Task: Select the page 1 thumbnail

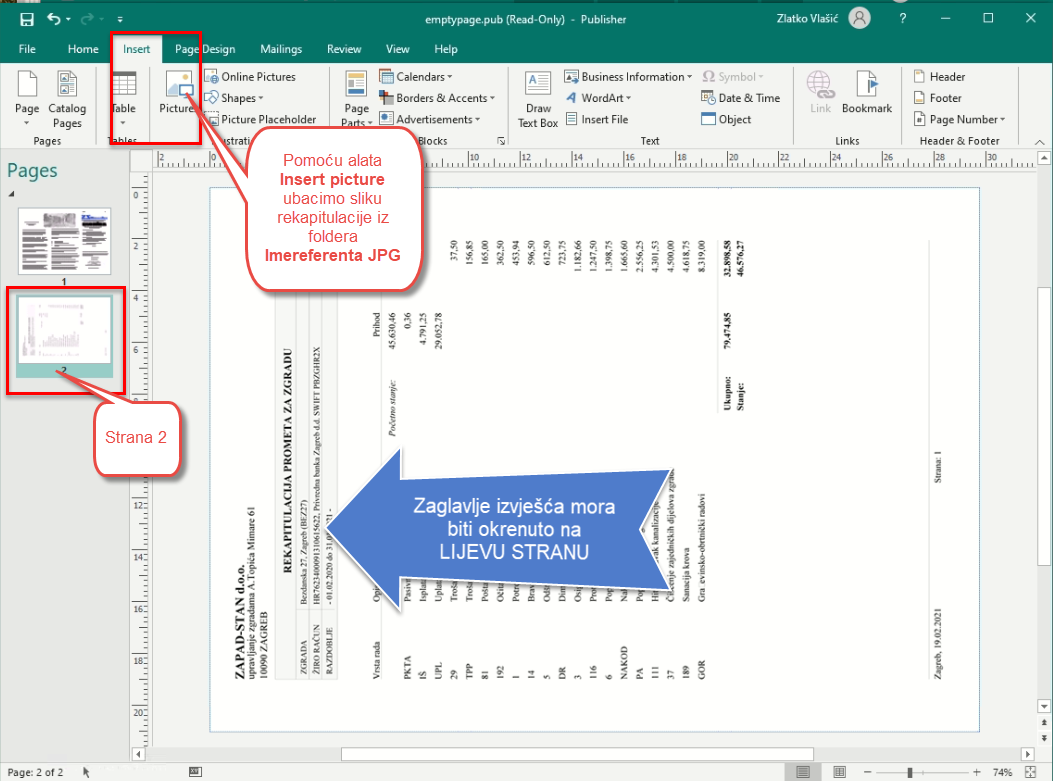Action: 64,240
